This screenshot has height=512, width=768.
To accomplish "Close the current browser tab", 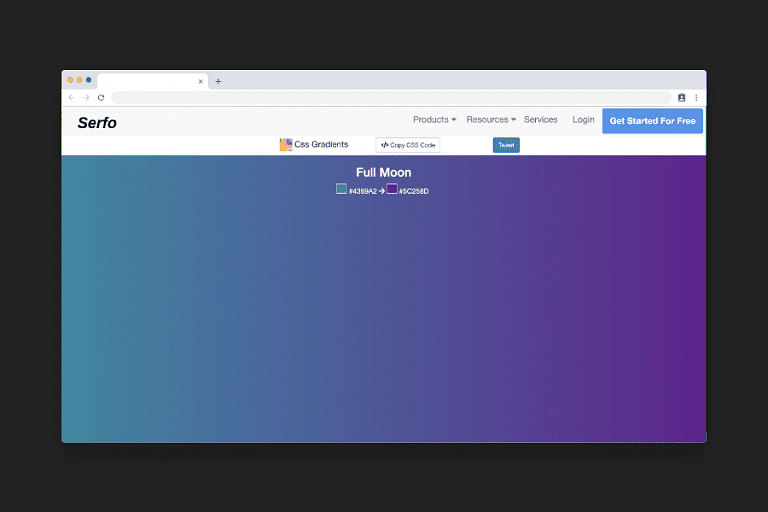I will [x=200, y=81].
